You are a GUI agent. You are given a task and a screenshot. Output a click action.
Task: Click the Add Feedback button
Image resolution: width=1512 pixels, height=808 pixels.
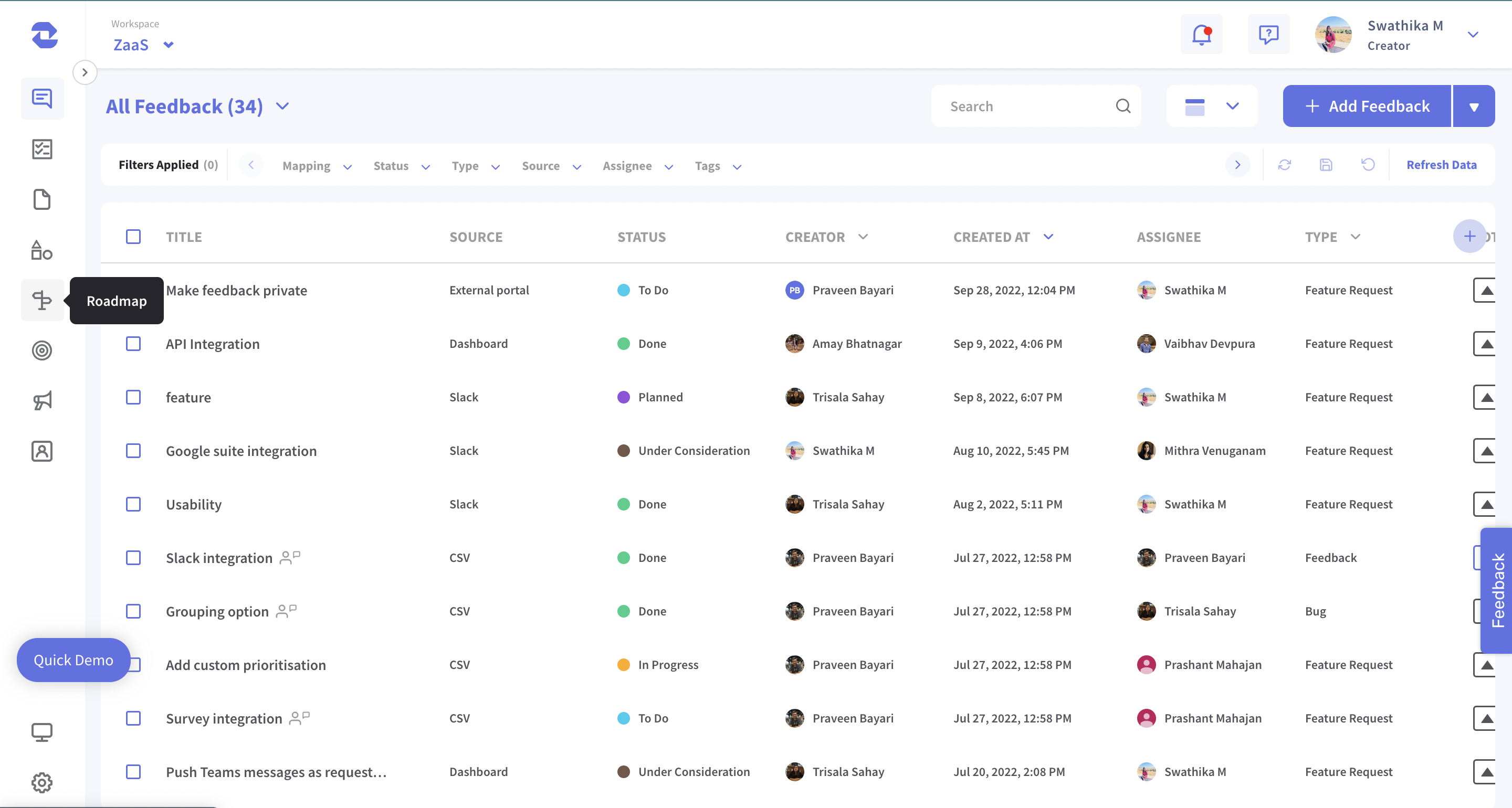coord(1367,106)
